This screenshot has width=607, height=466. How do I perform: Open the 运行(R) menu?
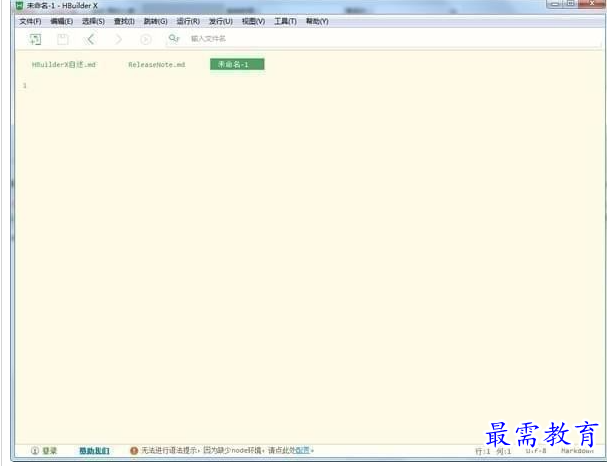tap(188, 21)
